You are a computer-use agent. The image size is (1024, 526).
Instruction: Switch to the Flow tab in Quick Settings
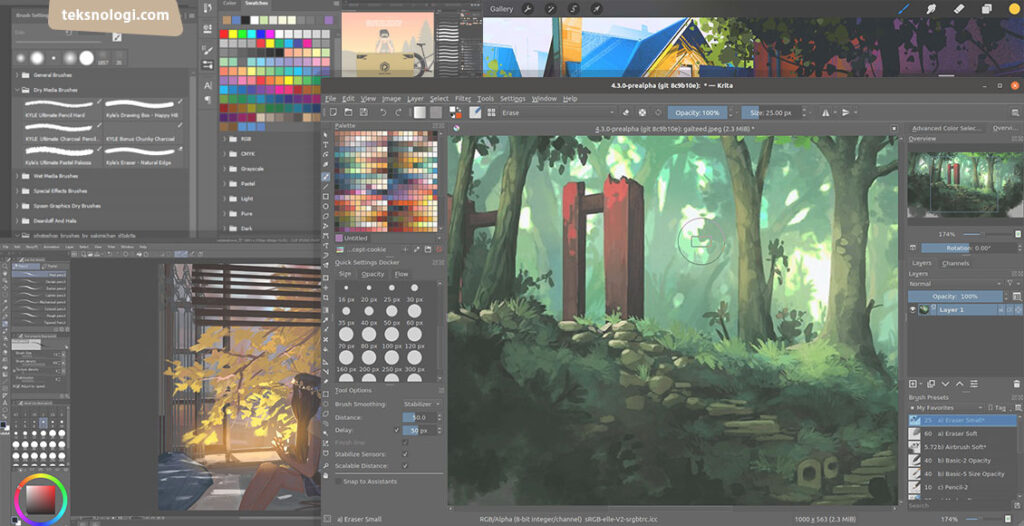pyautogui.click(x=401, y=274)
